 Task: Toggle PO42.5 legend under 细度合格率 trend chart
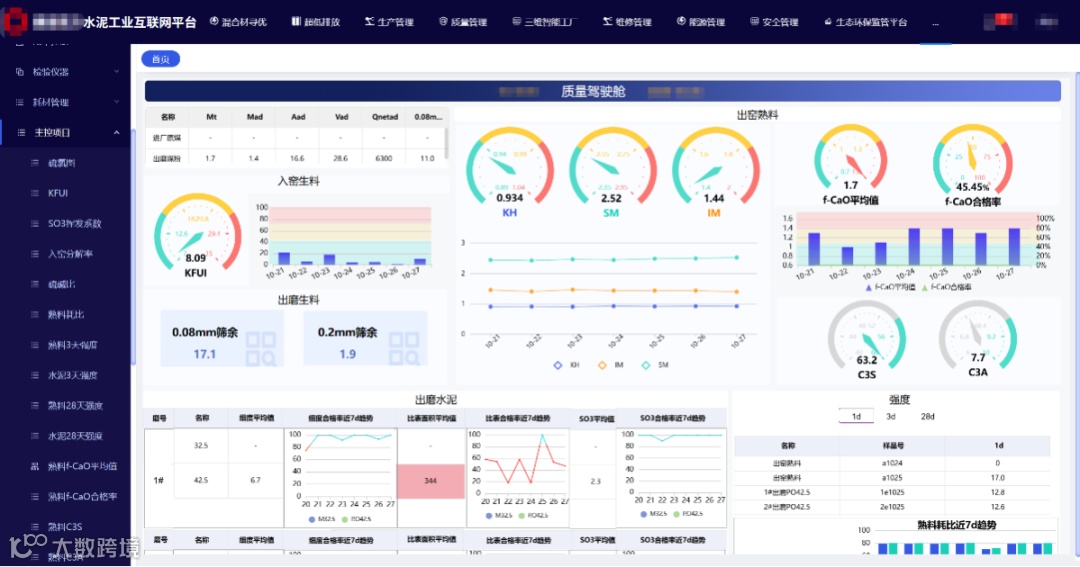click(358, 519)
